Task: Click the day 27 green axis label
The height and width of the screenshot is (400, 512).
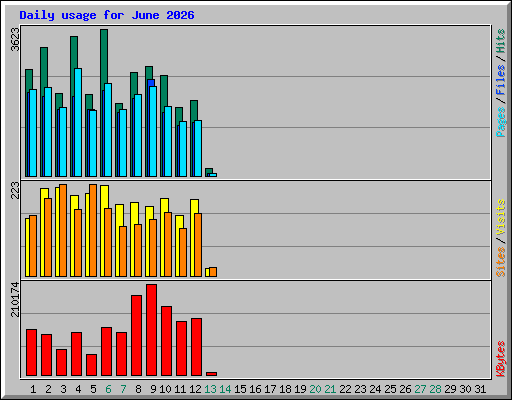Action: (x=420, y=389)
